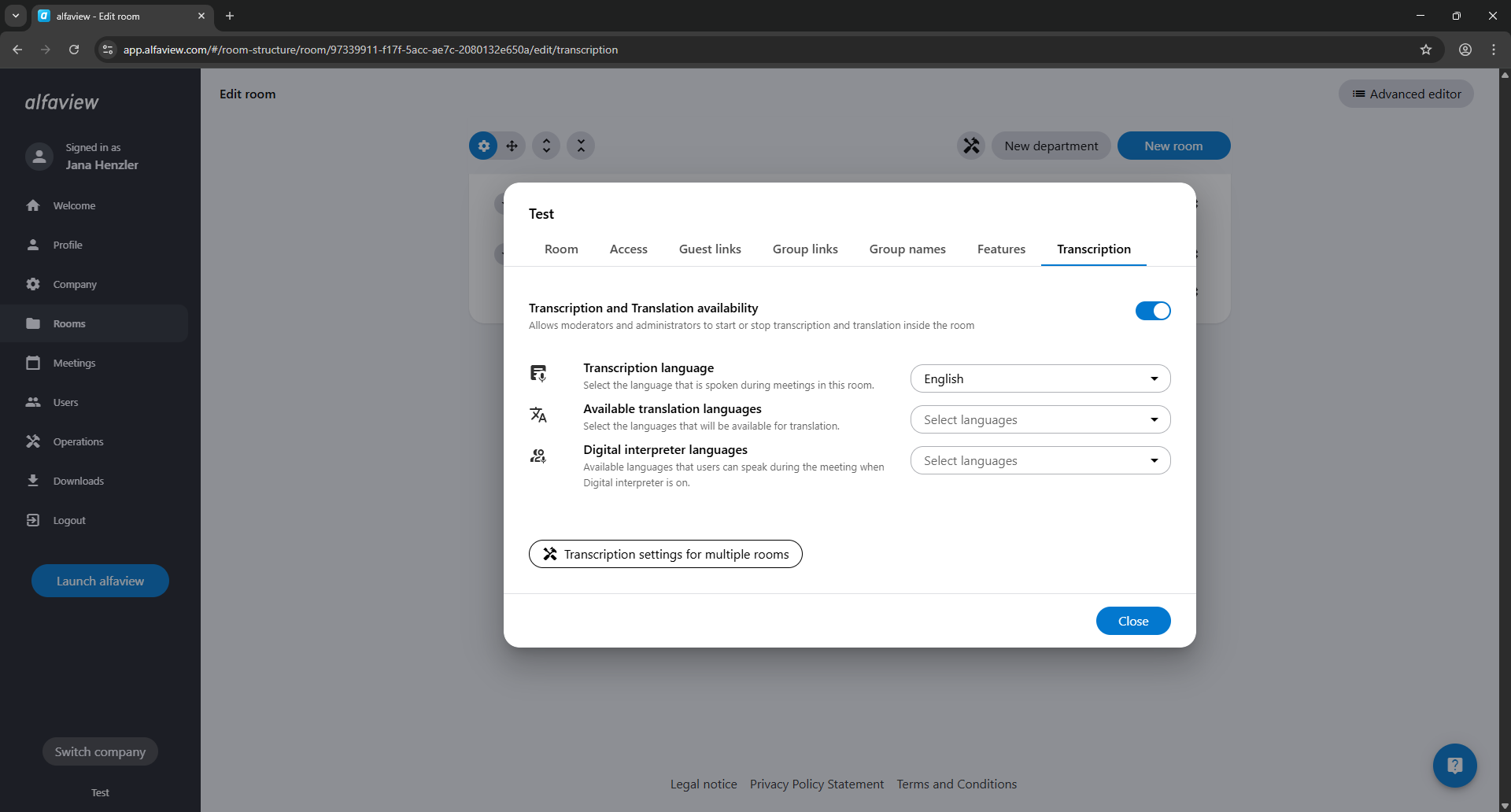Expand Digital interpreter languages dropdown
Screen dimensions: 1511x812
tap(1040, 460)
